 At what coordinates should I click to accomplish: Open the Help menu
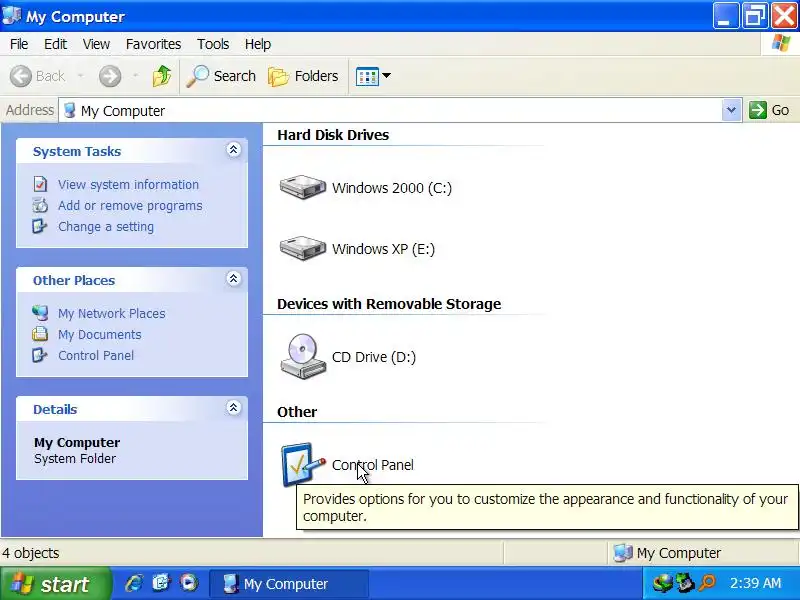click(258, 44)
